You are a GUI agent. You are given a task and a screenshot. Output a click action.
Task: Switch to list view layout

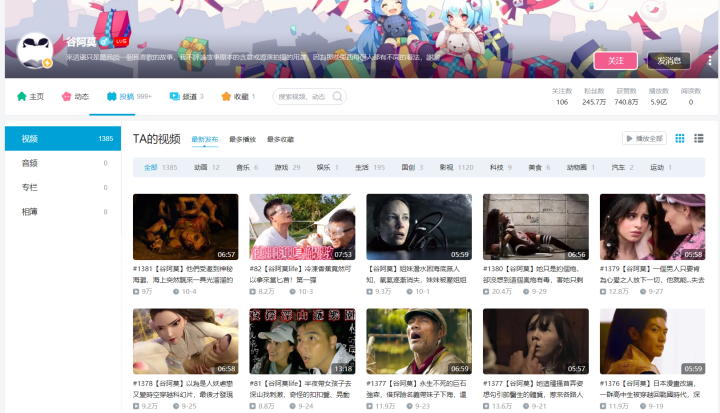(x=698, y=138)
